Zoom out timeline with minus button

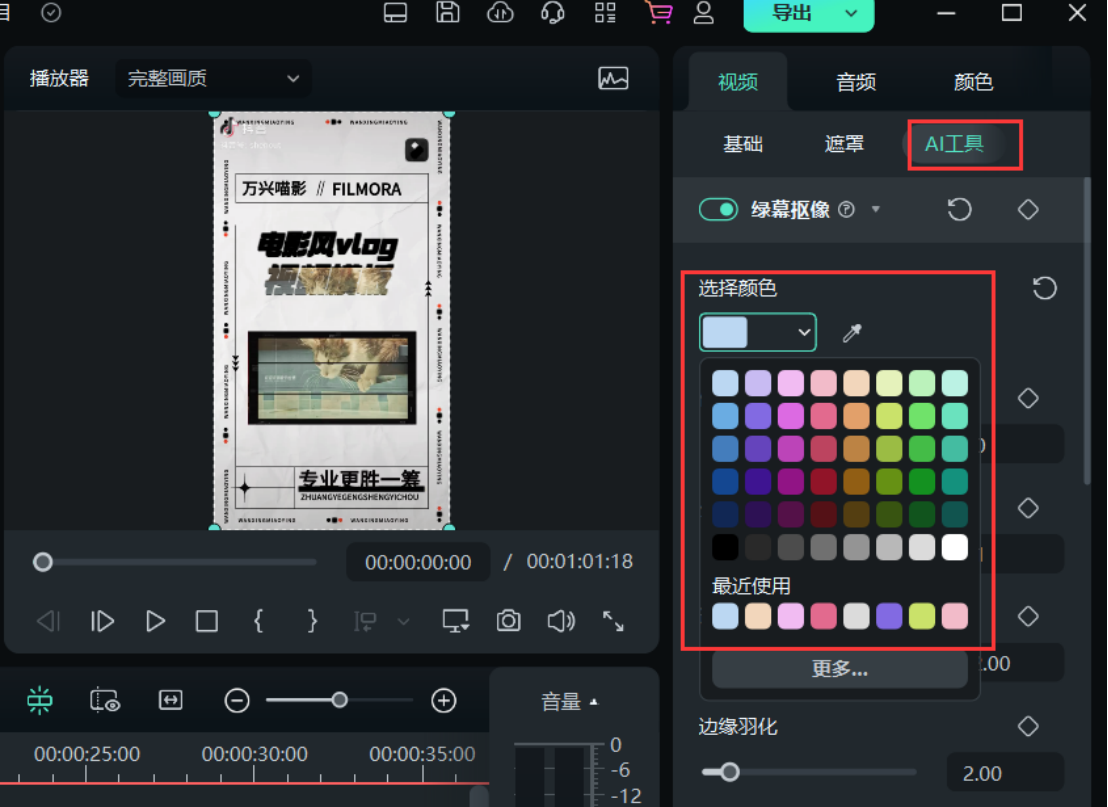pos(237,701)
